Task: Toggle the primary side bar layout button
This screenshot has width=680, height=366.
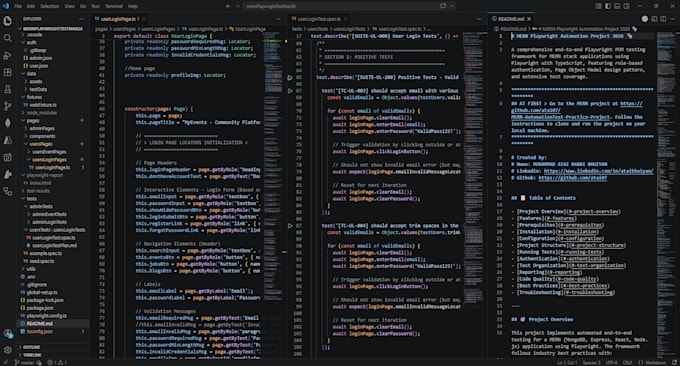Action: (x=608, y=6)
